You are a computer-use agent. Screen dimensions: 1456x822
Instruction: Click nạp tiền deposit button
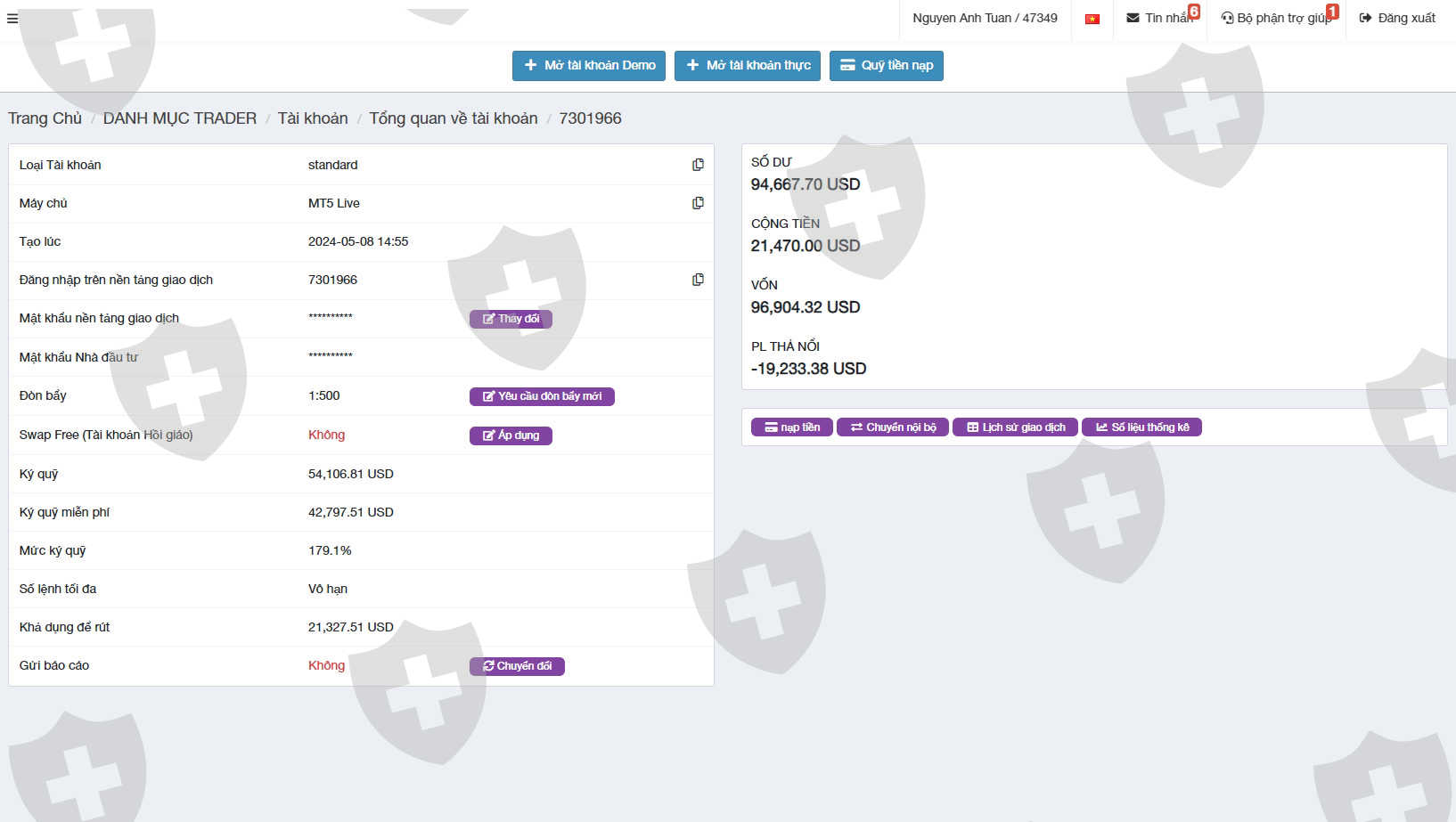791,427
